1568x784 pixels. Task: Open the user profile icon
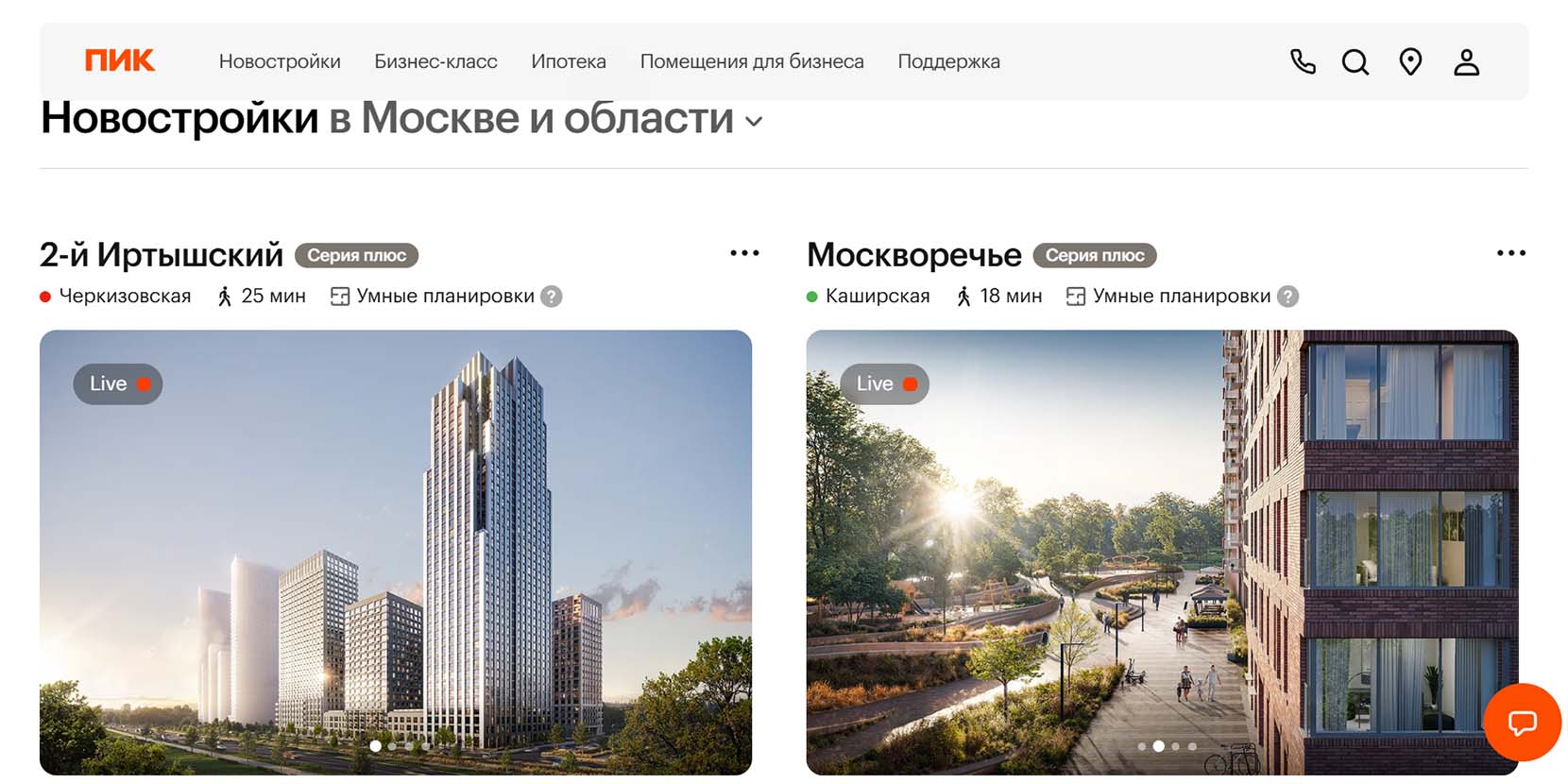1466,62
